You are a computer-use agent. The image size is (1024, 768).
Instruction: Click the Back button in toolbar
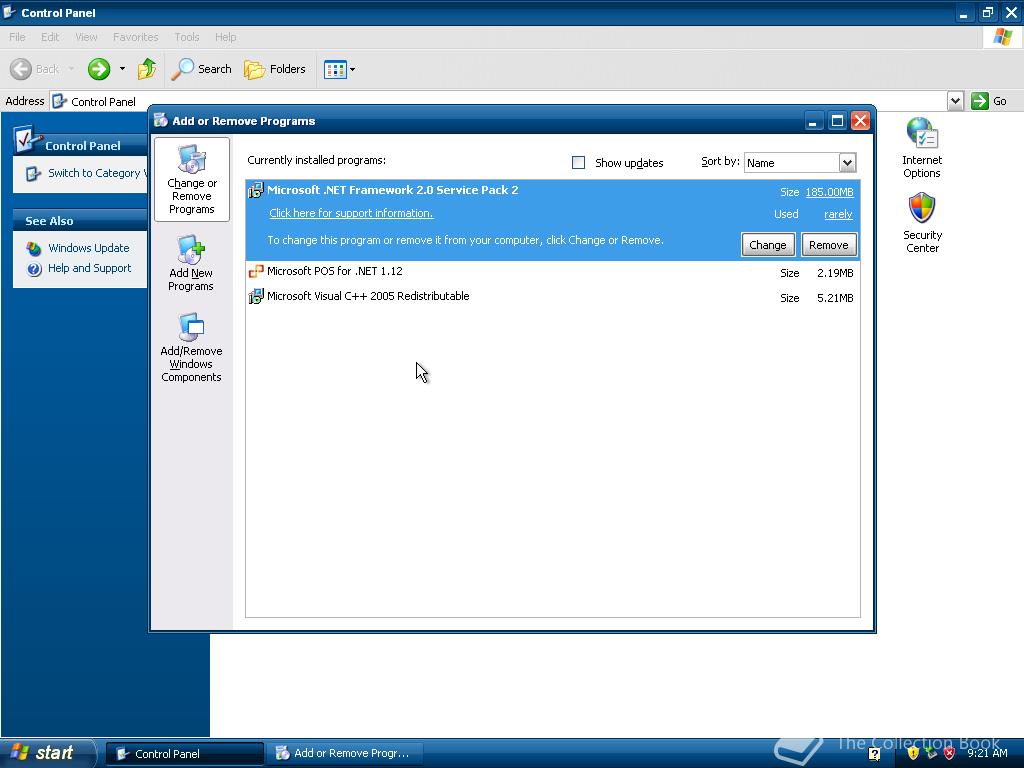[35, 69]
